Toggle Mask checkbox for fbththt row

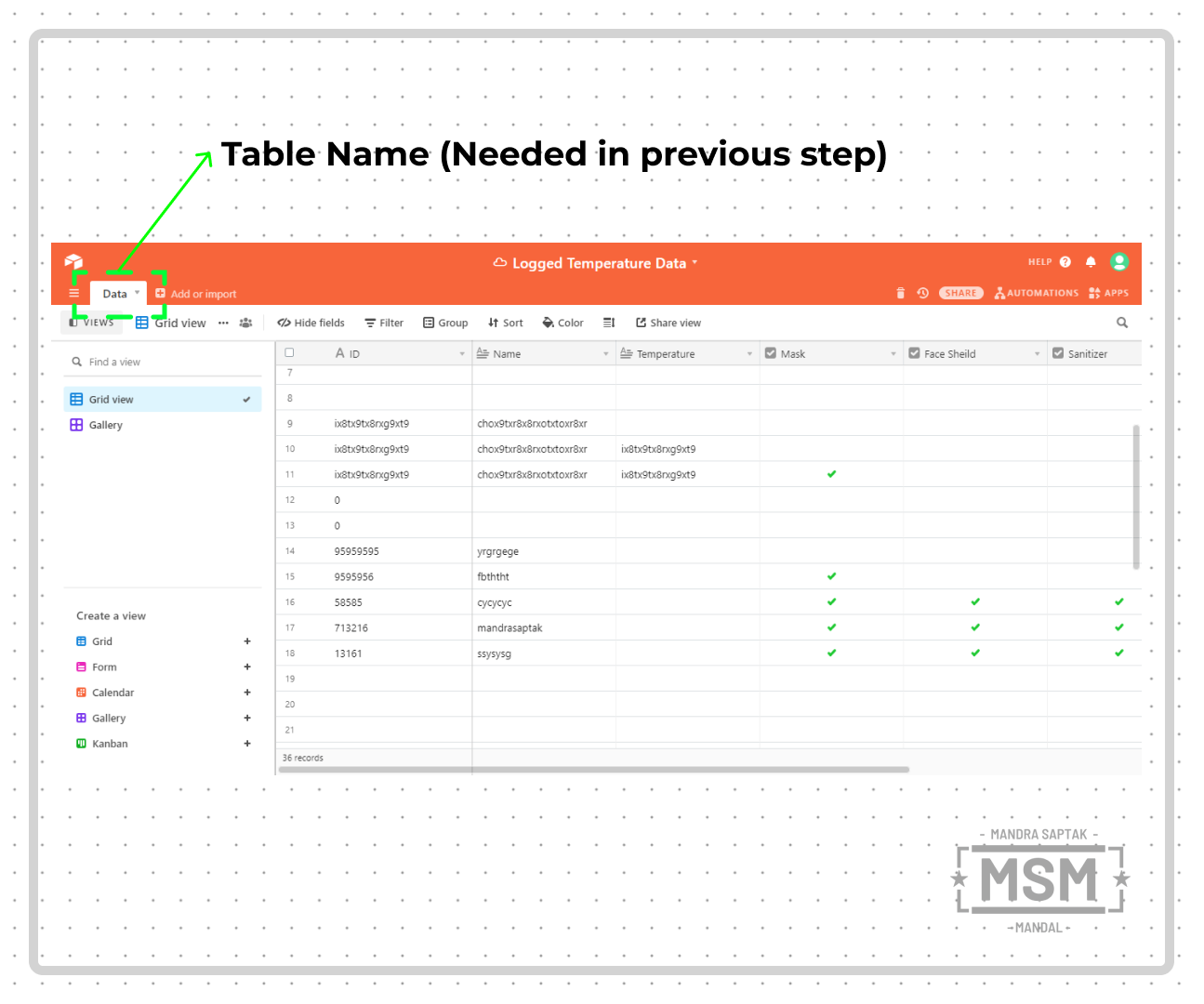coord(831,576)
